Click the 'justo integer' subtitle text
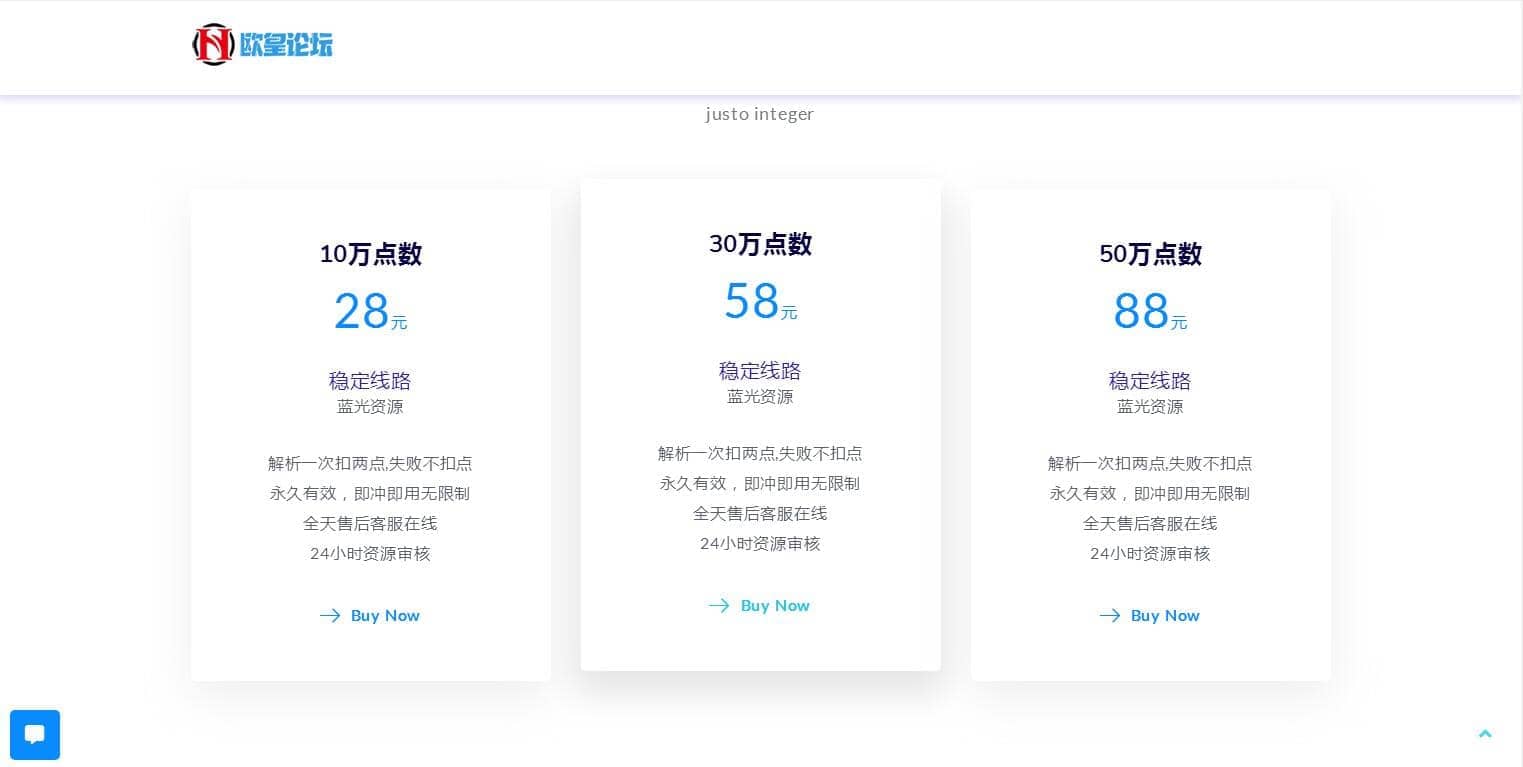The height and width of the screenshot is (767, 1523). coord(760,114)
